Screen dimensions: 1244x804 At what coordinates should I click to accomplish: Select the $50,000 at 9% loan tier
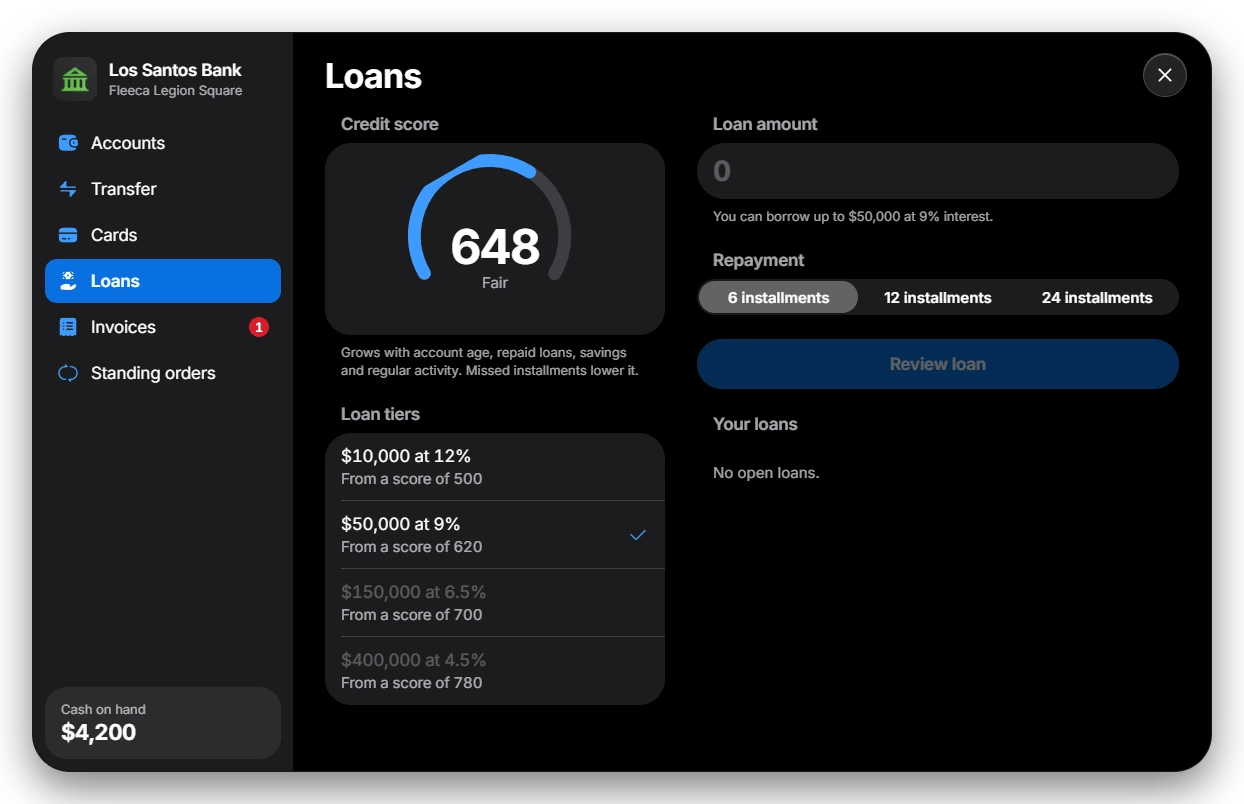[x=495, y=535]
